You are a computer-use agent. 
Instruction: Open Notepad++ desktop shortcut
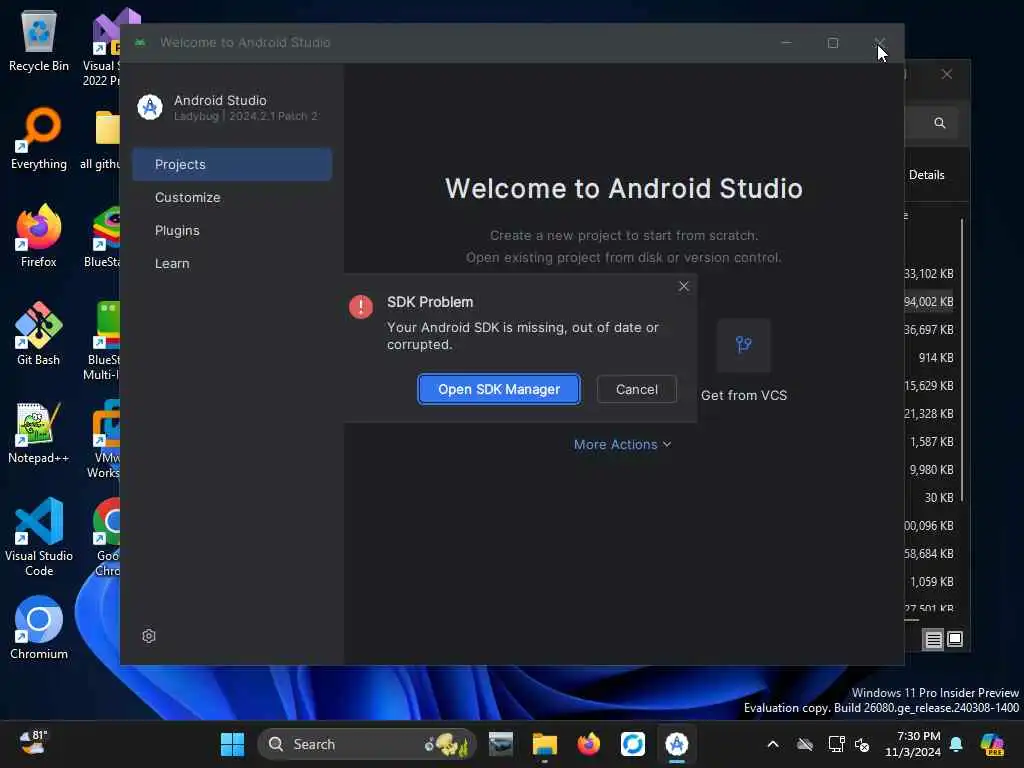coord(39,432)
